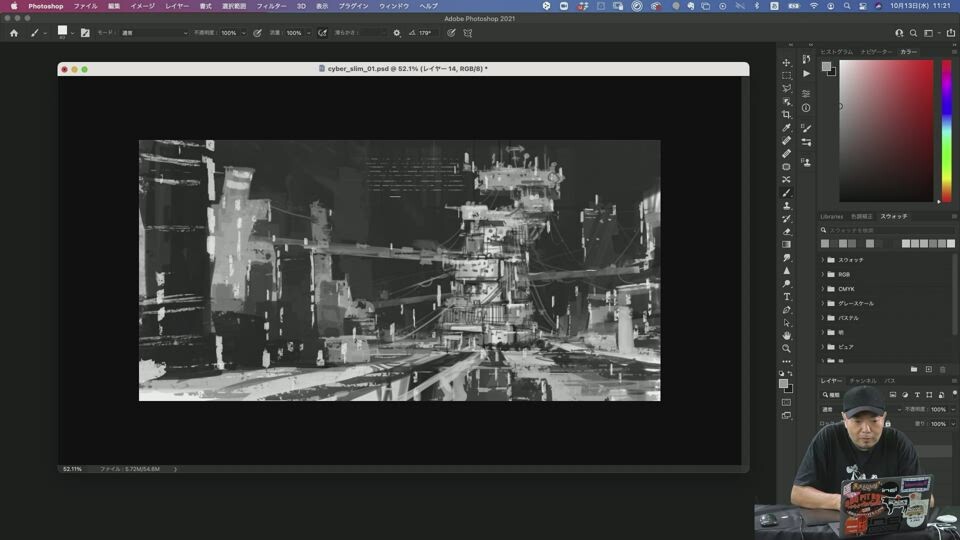This screenshot has width=960, height=540.
Task: Select the Zoom magnifier tool
Action: (x=787, y=349)
